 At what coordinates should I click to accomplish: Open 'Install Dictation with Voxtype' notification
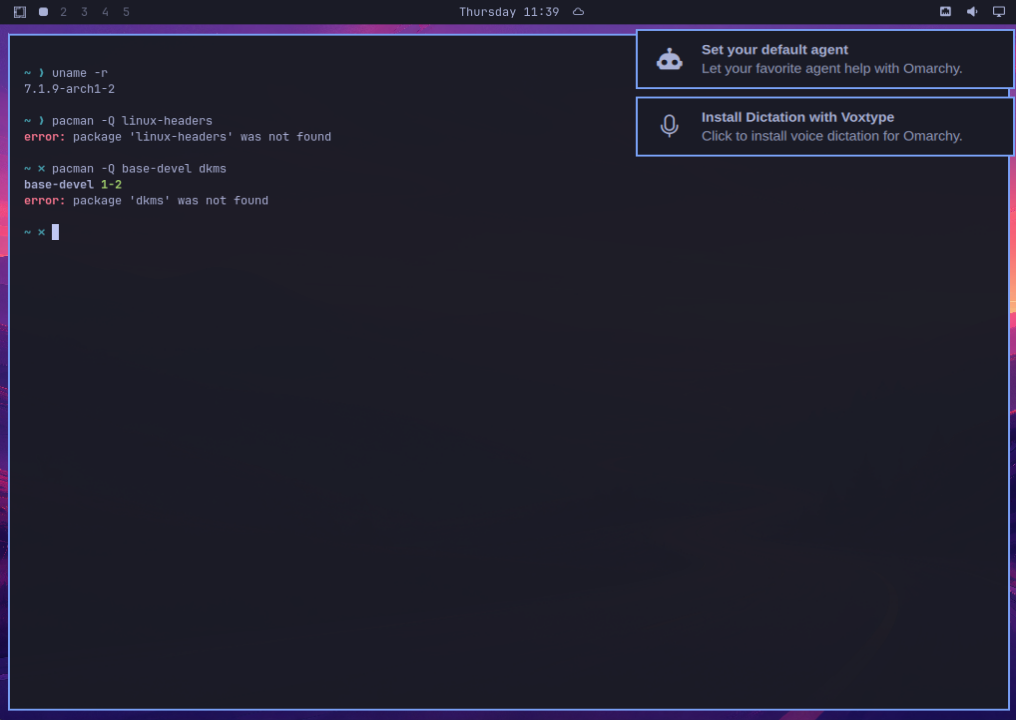click(x=825, y=126)
